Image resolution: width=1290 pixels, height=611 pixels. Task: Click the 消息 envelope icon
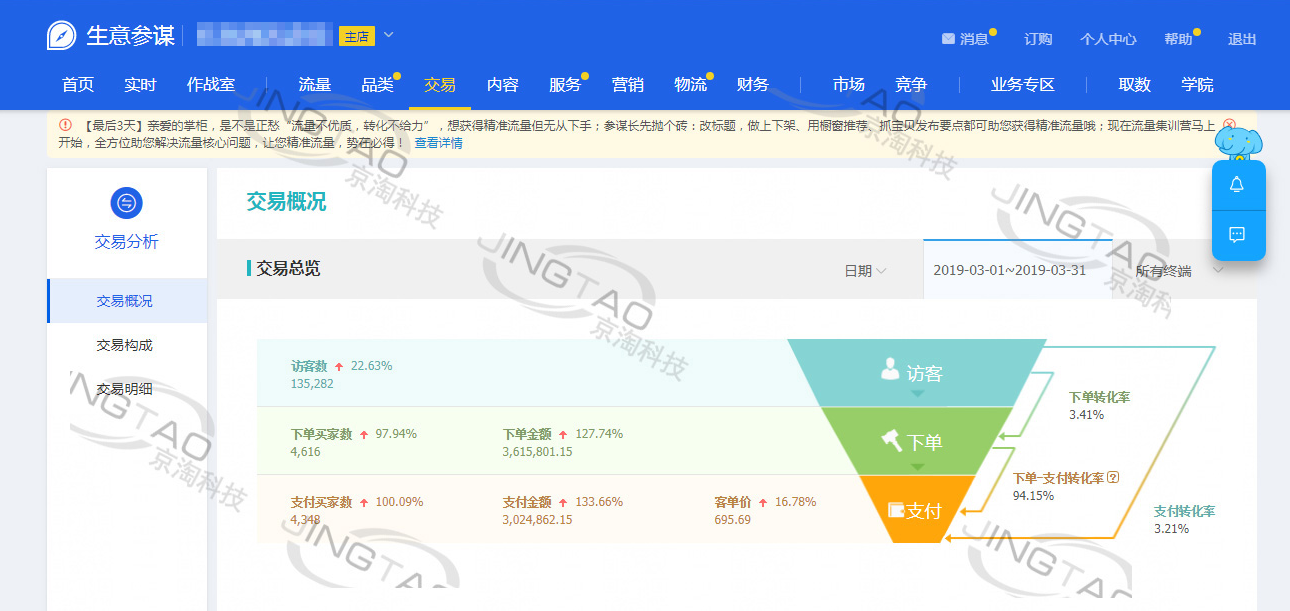point(948,39)
